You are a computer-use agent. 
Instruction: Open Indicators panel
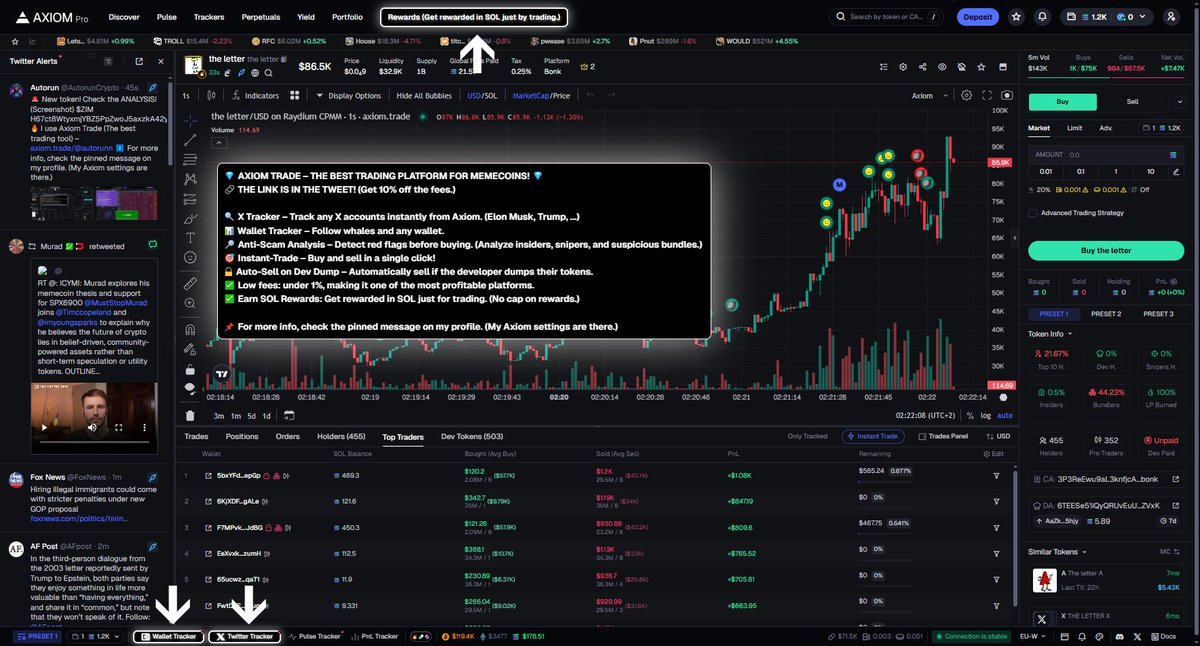click(x=254, y=96)
